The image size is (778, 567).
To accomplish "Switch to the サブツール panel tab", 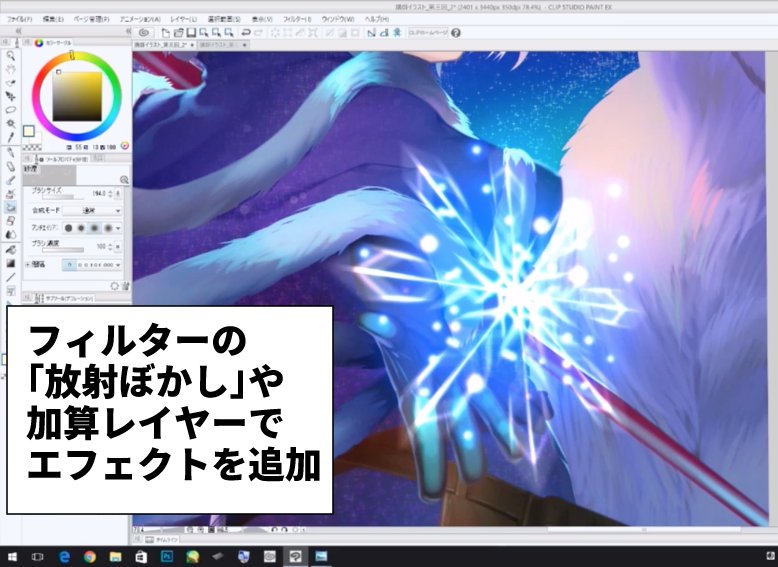I will coord(69,299).
